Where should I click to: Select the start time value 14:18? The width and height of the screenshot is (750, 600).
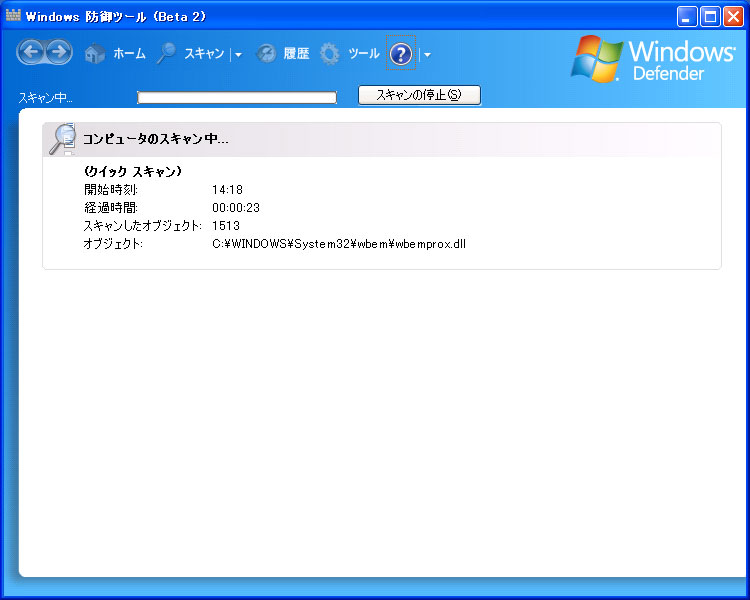tap(227, 189)
